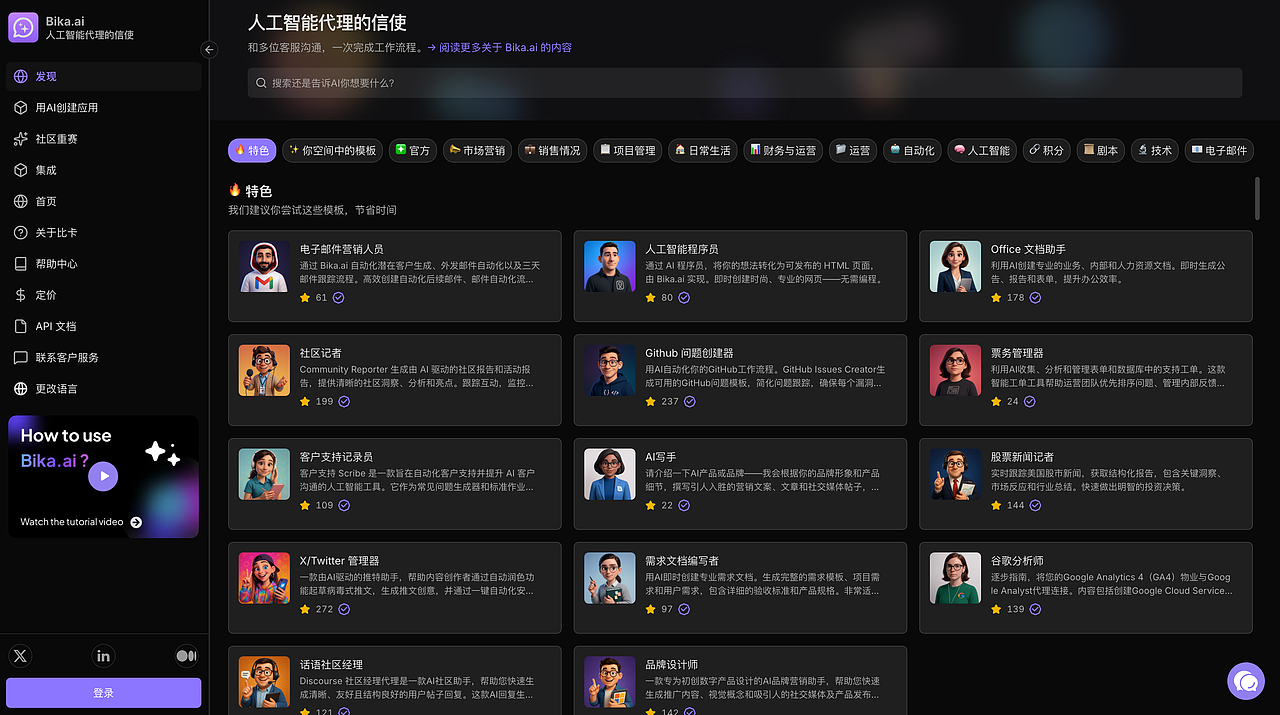Click the 定价 dollar icon

coord(20,295)
